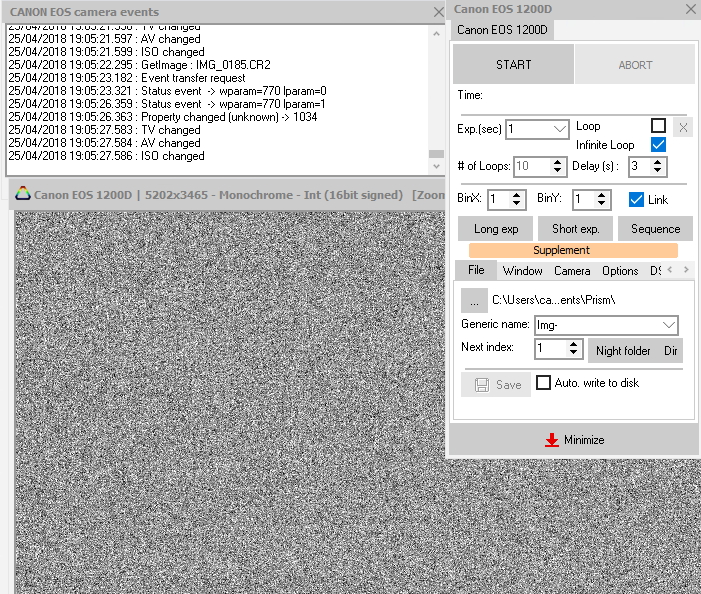Click the Prism logo icon in image title
Image resolution: width=701 pixels, height=594 pixels.
click(x=22, y=194)
